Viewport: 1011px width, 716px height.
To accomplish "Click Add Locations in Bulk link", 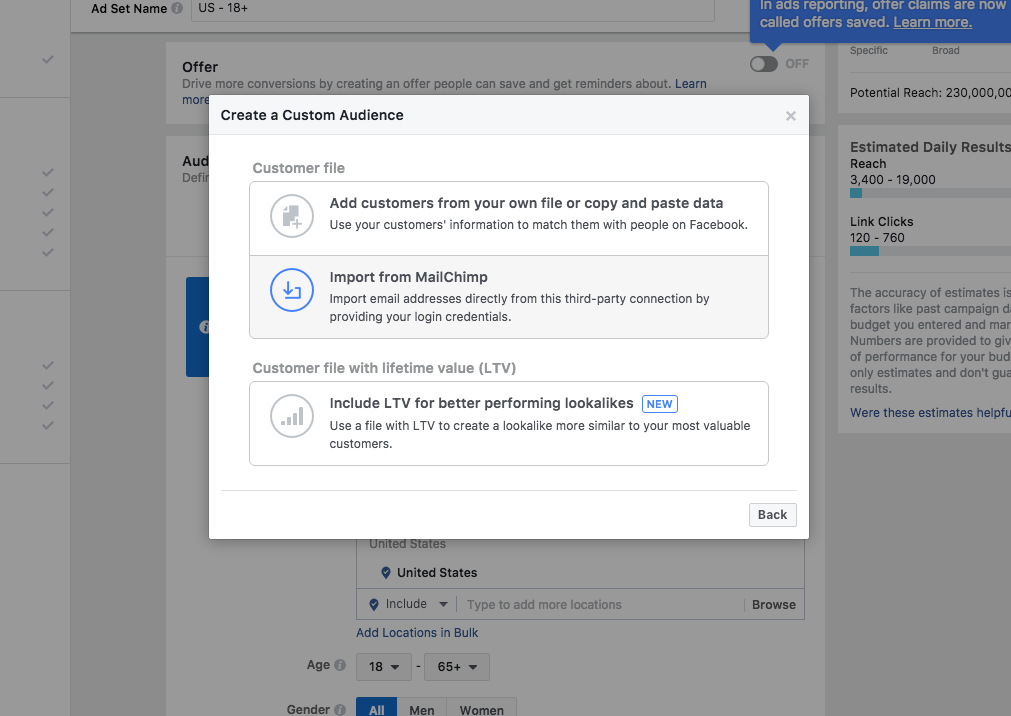I will click(417, 633).
